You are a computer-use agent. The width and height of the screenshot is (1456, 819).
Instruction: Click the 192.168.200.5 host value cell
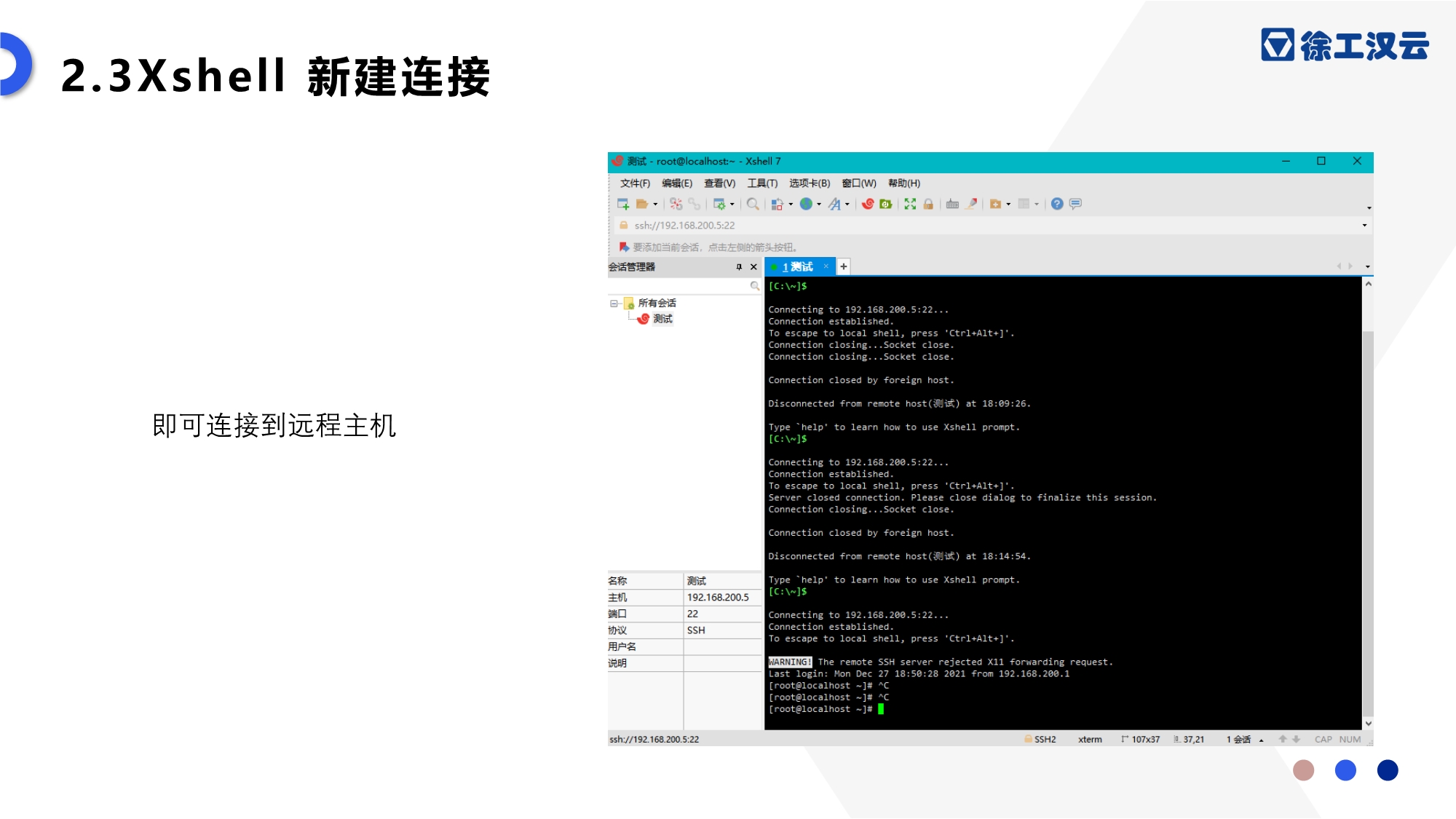(x=722, y=598)
